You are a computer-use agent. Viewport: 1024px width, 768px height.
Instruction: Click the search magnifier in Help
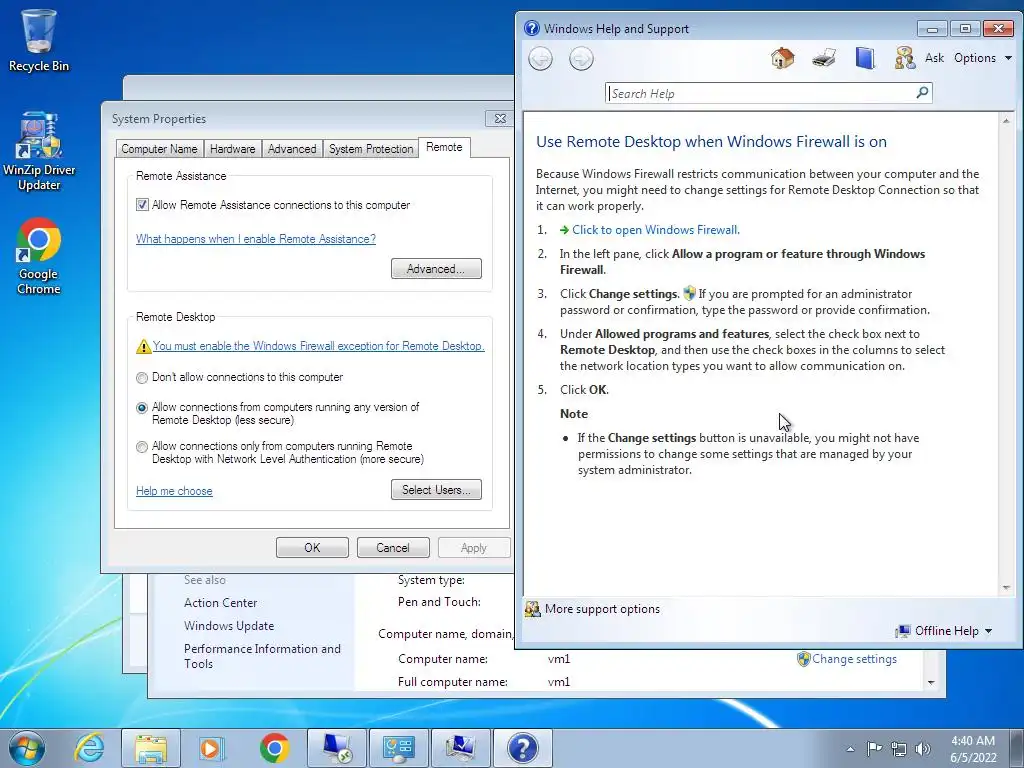click(x=922, y=93)
